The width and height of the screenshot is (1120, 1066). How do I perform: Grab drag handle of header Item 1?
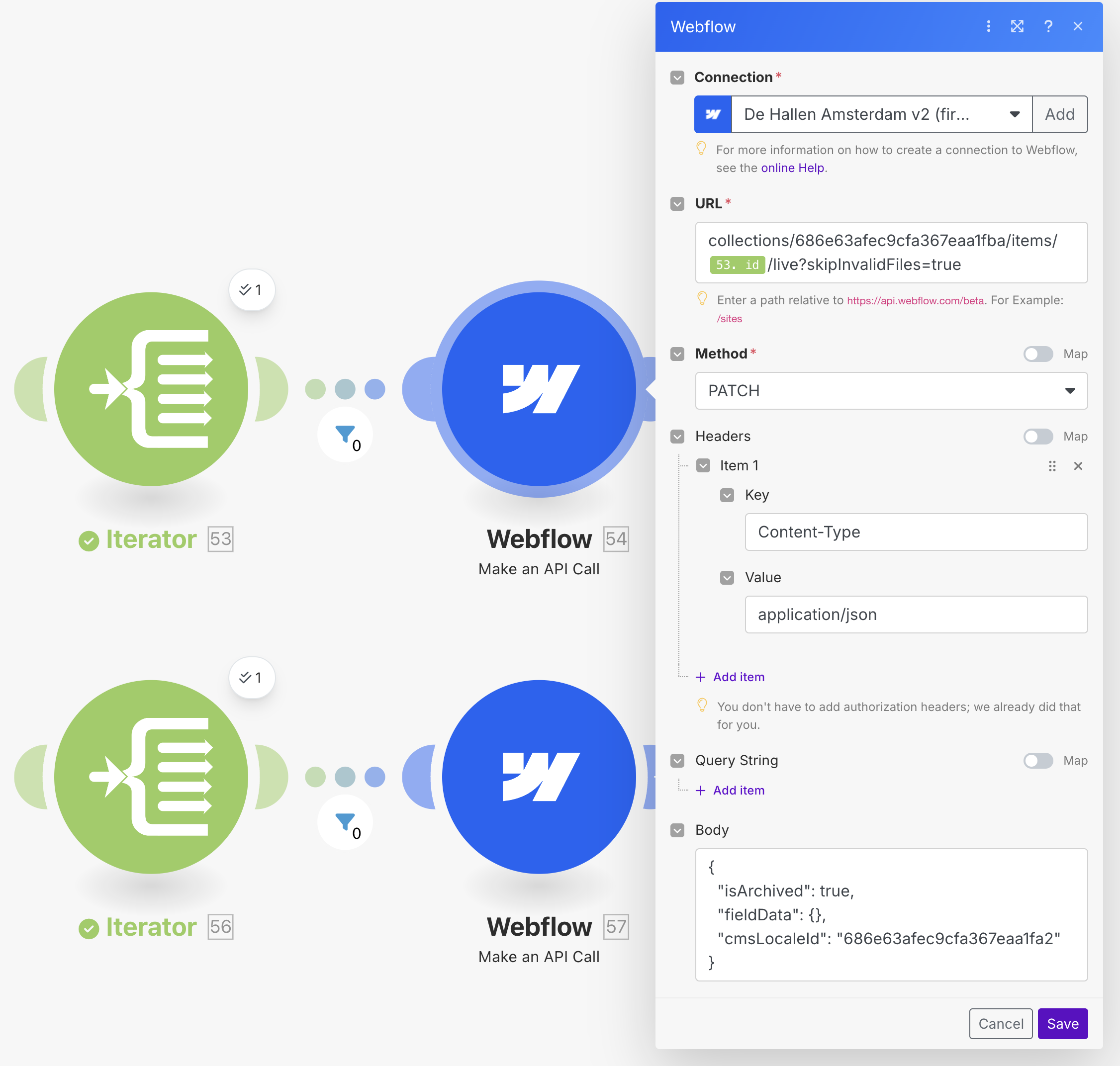coord(1052,466)
